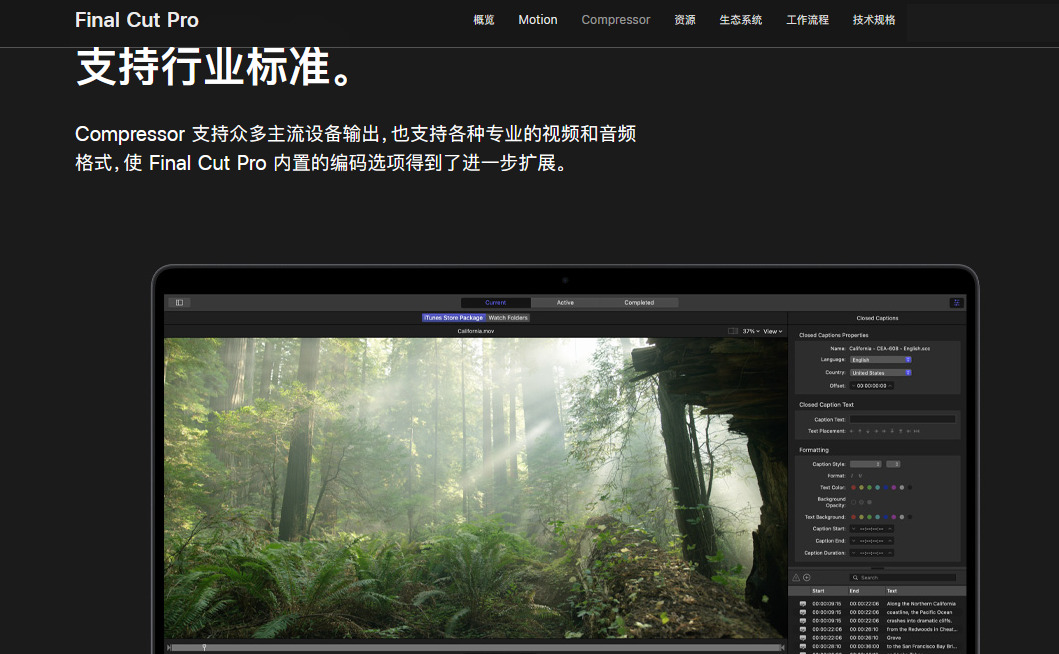Viewport: 1059px width, 654px height.
Task: Open the wider Caption Style dropdown
Action: (866, 464)
